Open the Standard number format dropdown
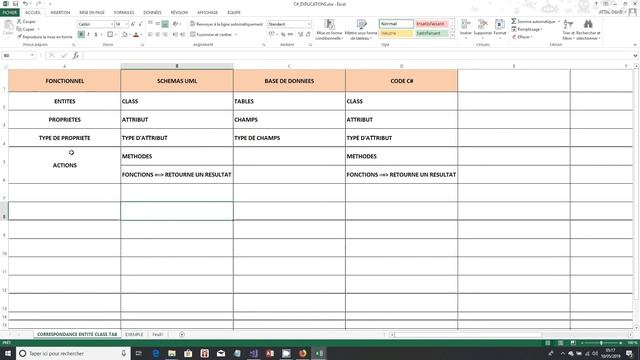 click(309, 24)
